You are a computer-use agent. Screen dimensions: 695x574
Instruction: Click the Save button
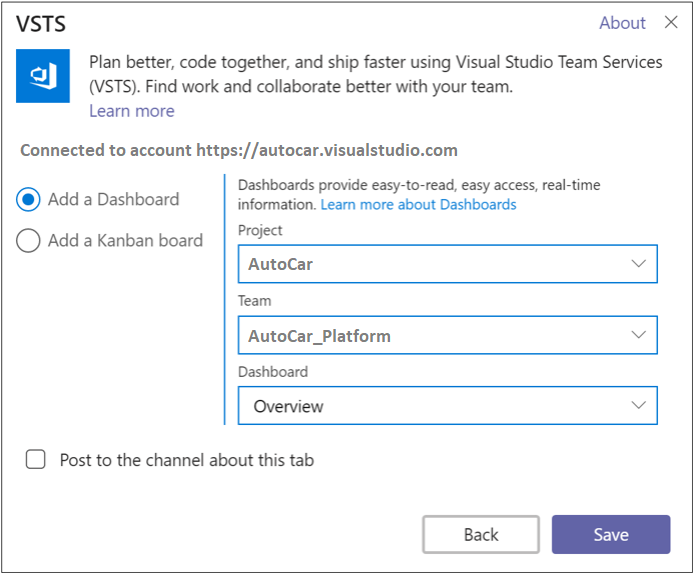[x=610, y=534]
